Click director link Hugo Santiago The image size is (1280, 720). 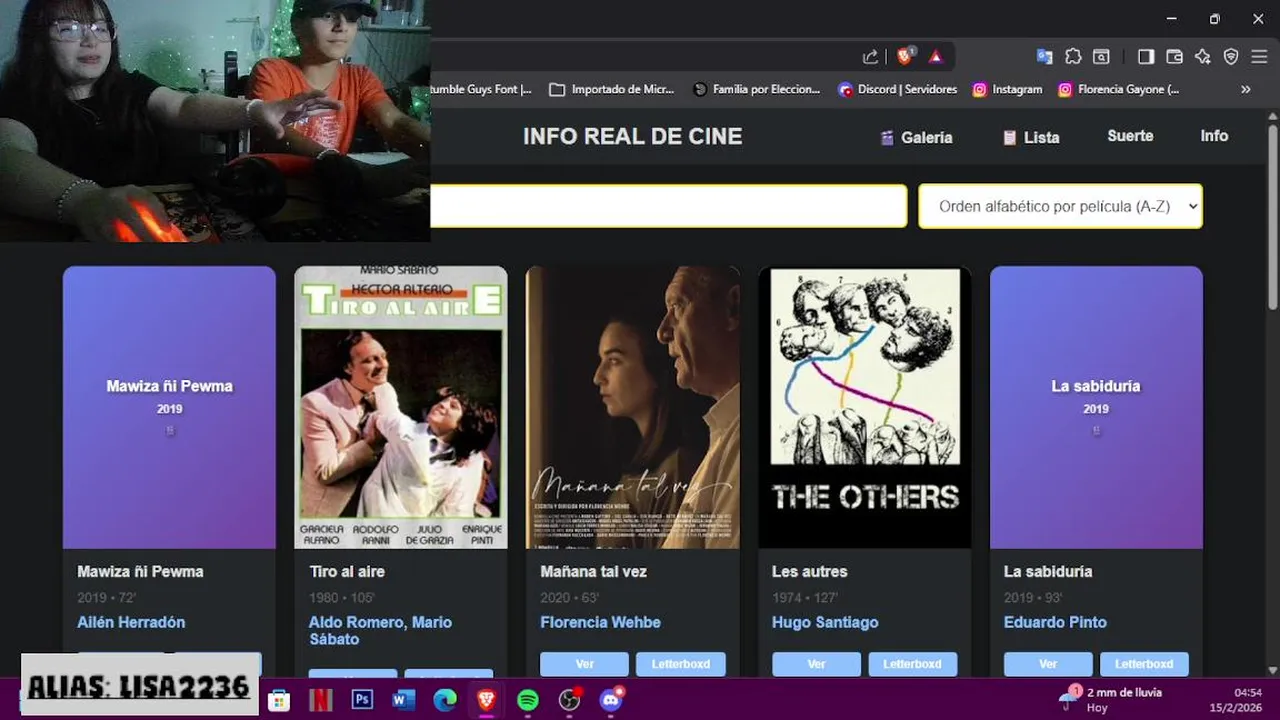[x=825, y=622]
